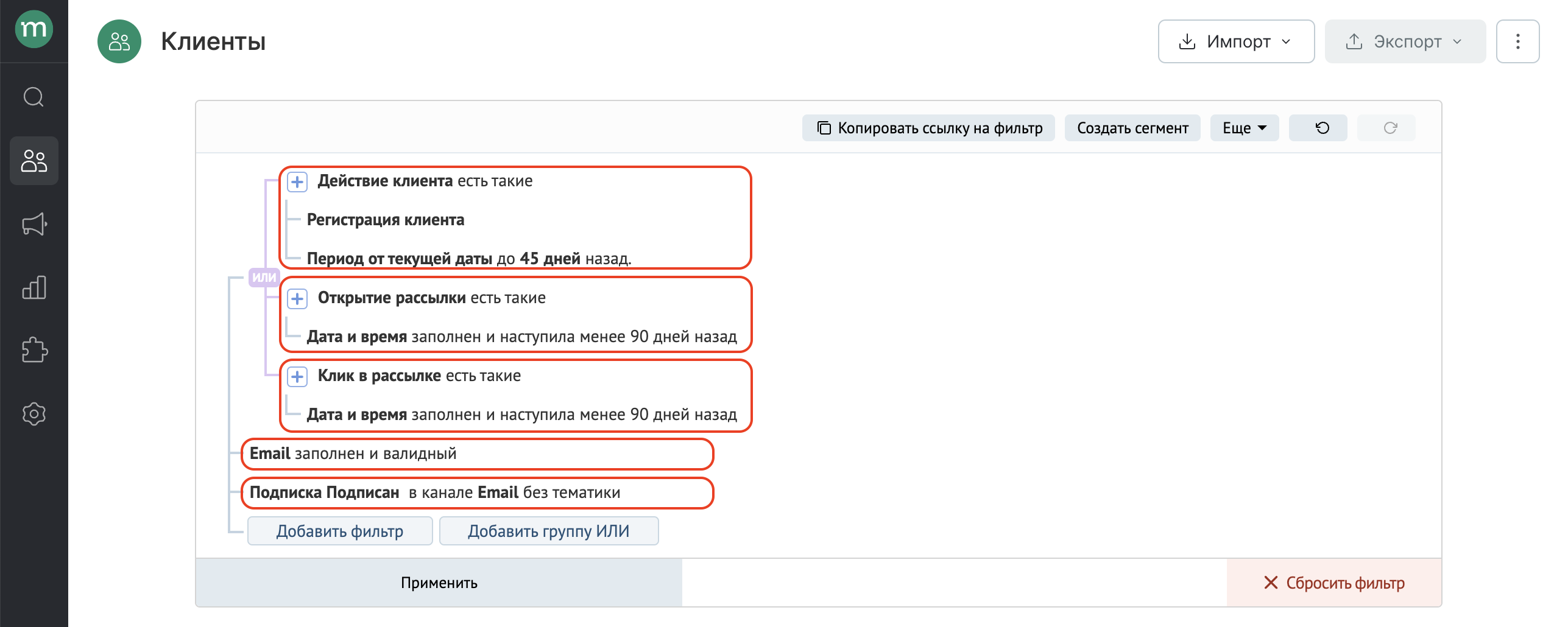Click the green Mindbox logo icon

coord(34,29)
